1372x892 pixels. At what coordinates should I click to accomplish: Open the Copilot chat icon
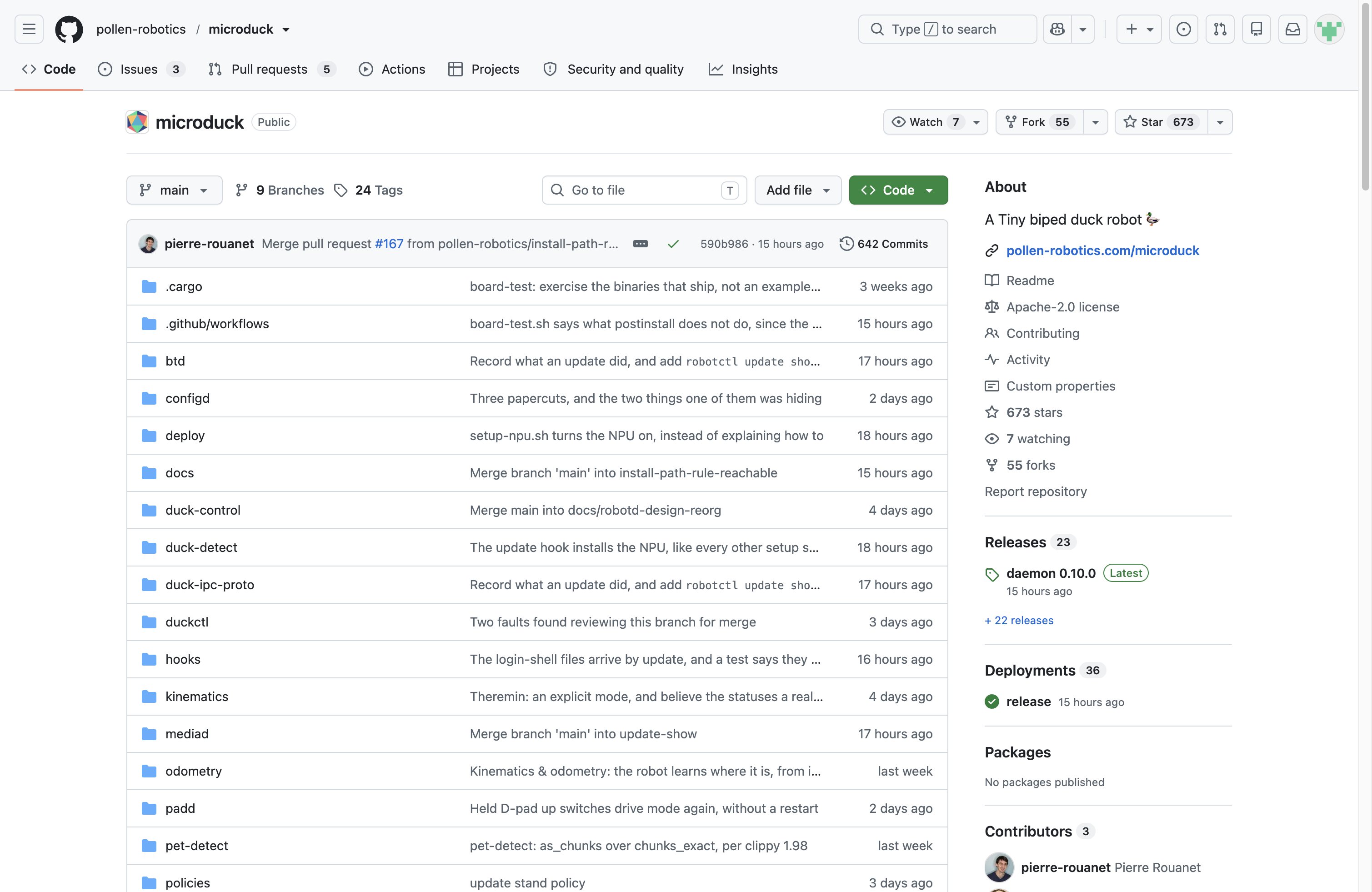[1057, 29]
